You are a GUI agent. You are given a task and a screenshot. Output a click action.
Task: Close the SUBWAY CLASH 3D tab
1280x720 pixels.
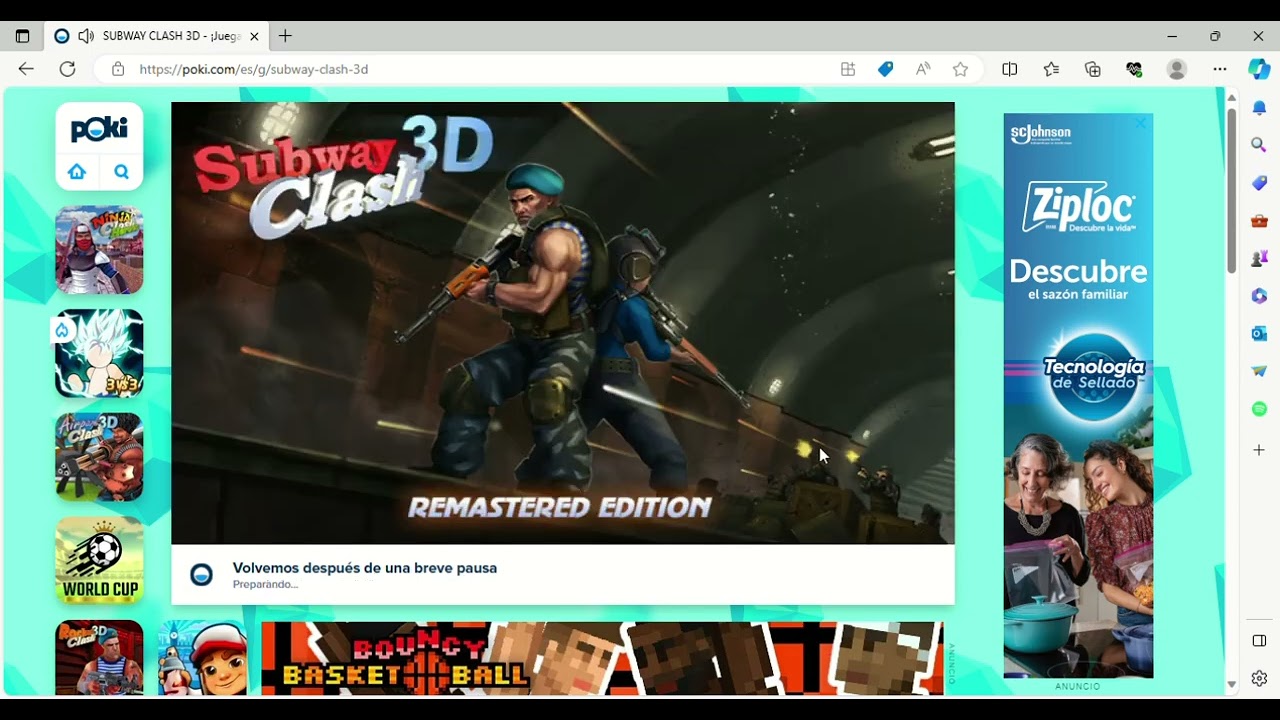[x=254, y=36]
